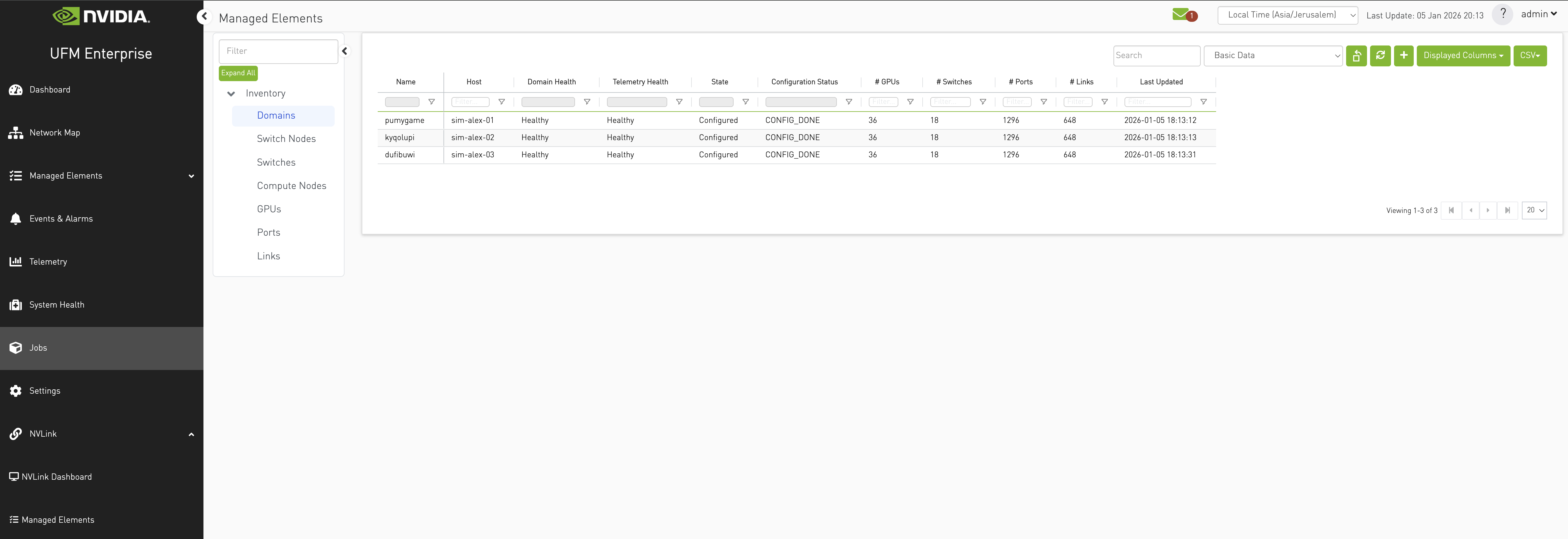
Task: Click the Settings gear icon
Action: click(16, 391)
